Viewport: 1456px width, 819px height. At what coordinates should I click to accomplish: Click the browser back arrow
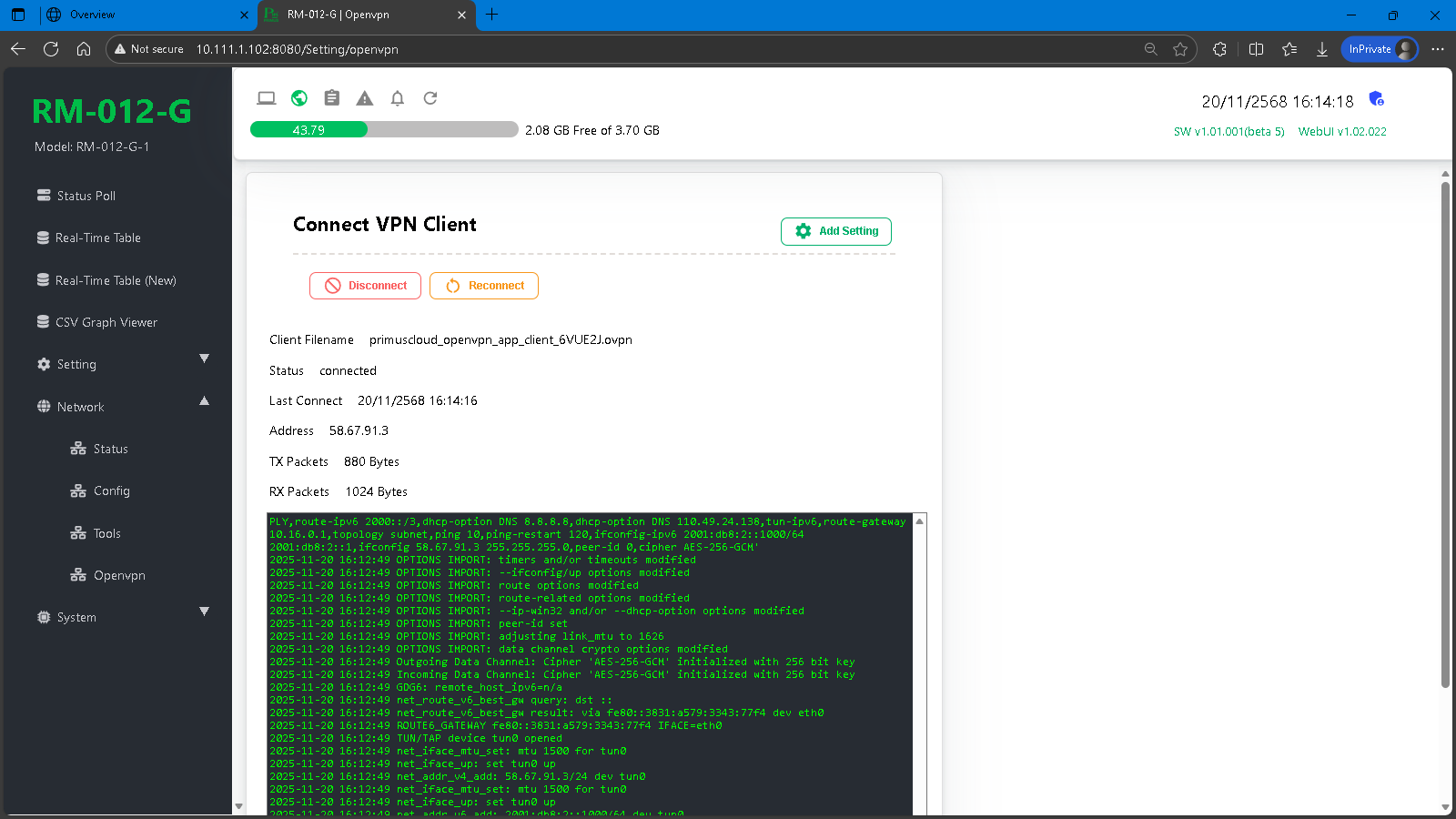[x=18, y=49]
